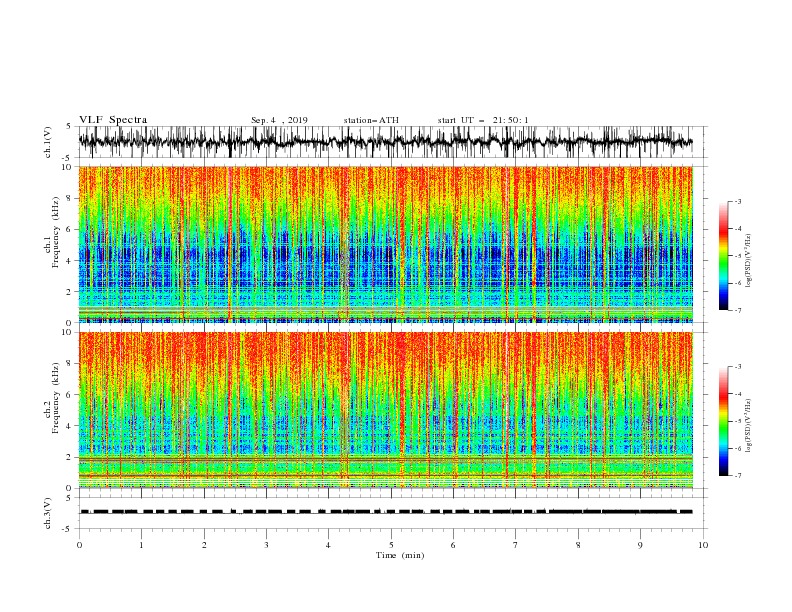Click the "4" kHz tick on ch.1 spectrogram
Image resolution: width=792 pixels, height=612 pixels.
pyautogui.click(x=71, y=261)
